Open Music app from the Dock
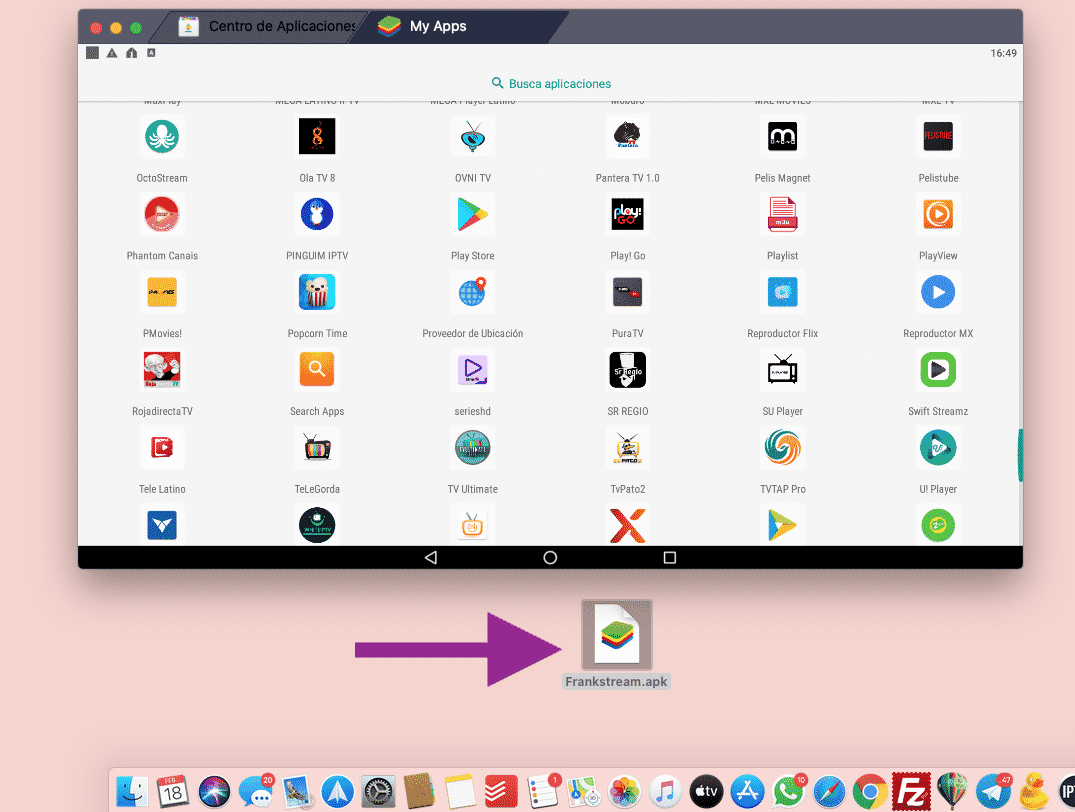 (665, 792)
